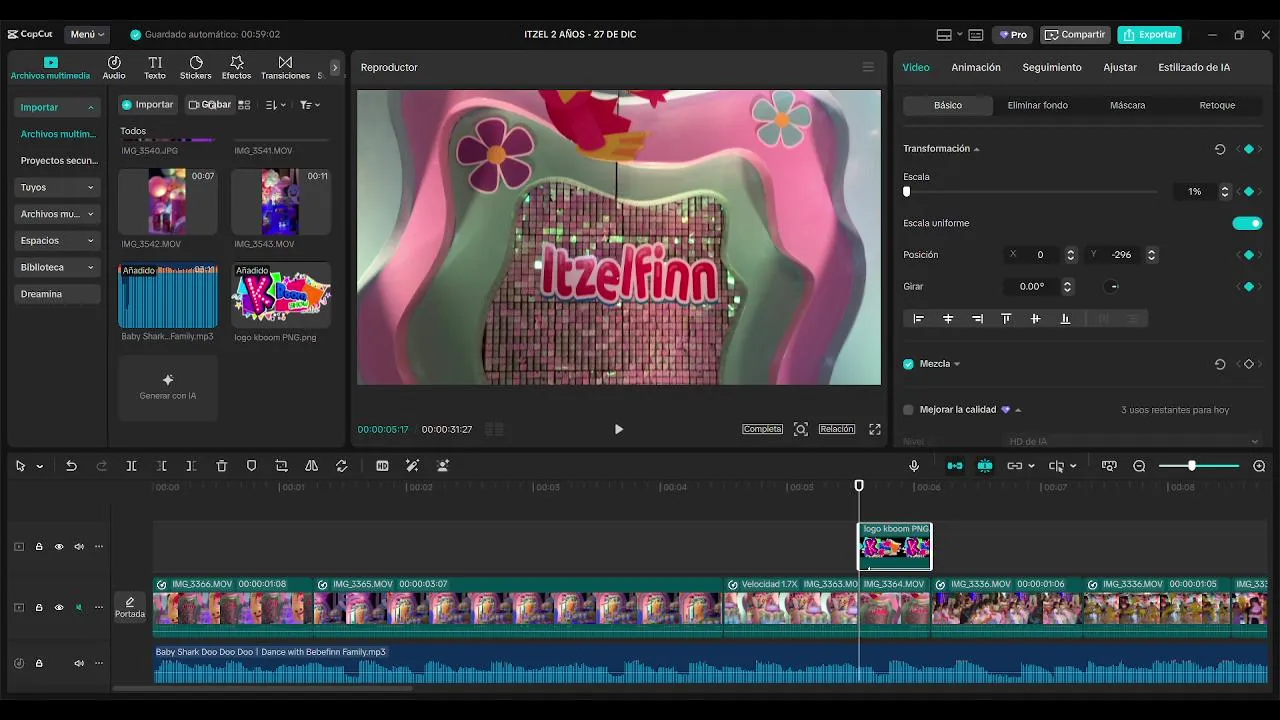Uncheck the Mezcla checkbox
This screenshot has width=1280, height=720.
click(x=908, y=364)
